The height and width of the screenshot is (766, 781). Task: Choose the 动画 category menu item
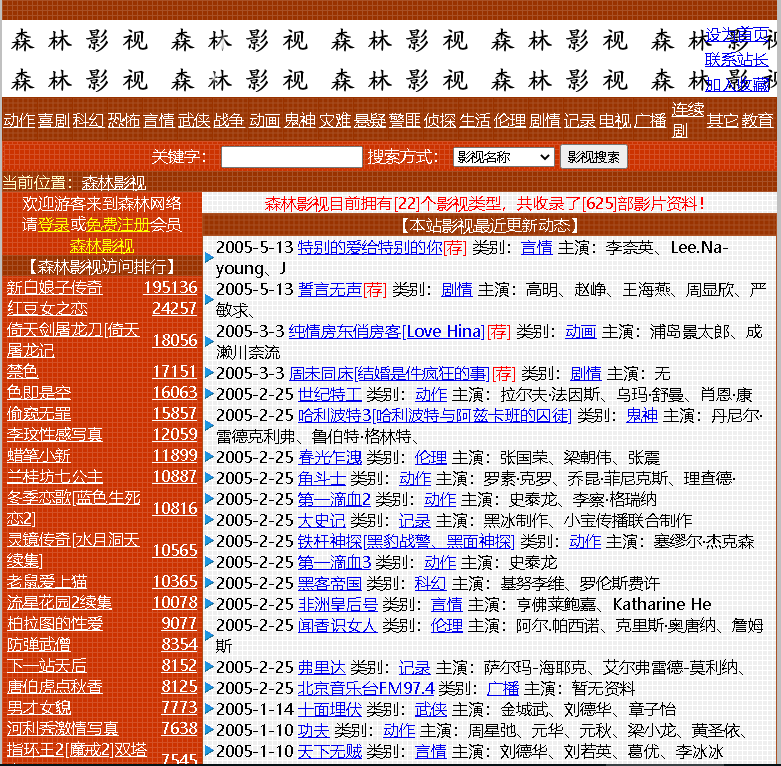[264, 120]
